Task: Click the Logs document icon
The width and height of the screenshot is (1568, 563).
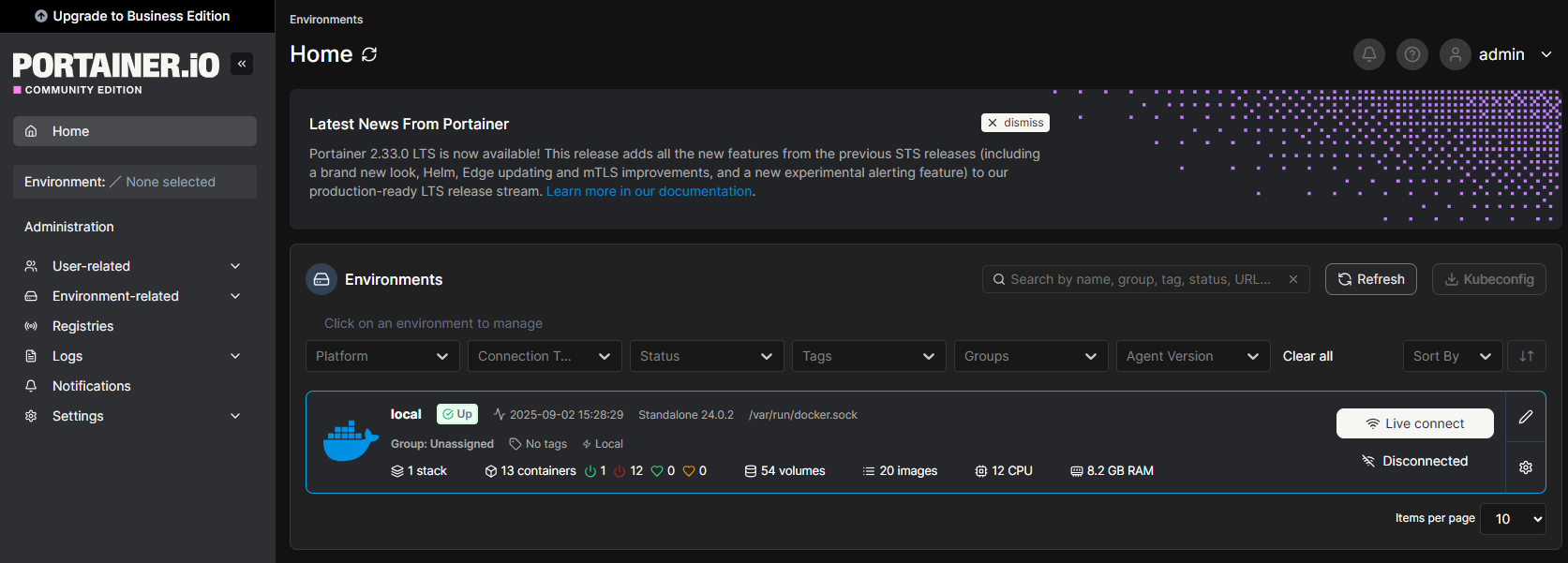Action: pyautogui.click(x=31, y=356)
